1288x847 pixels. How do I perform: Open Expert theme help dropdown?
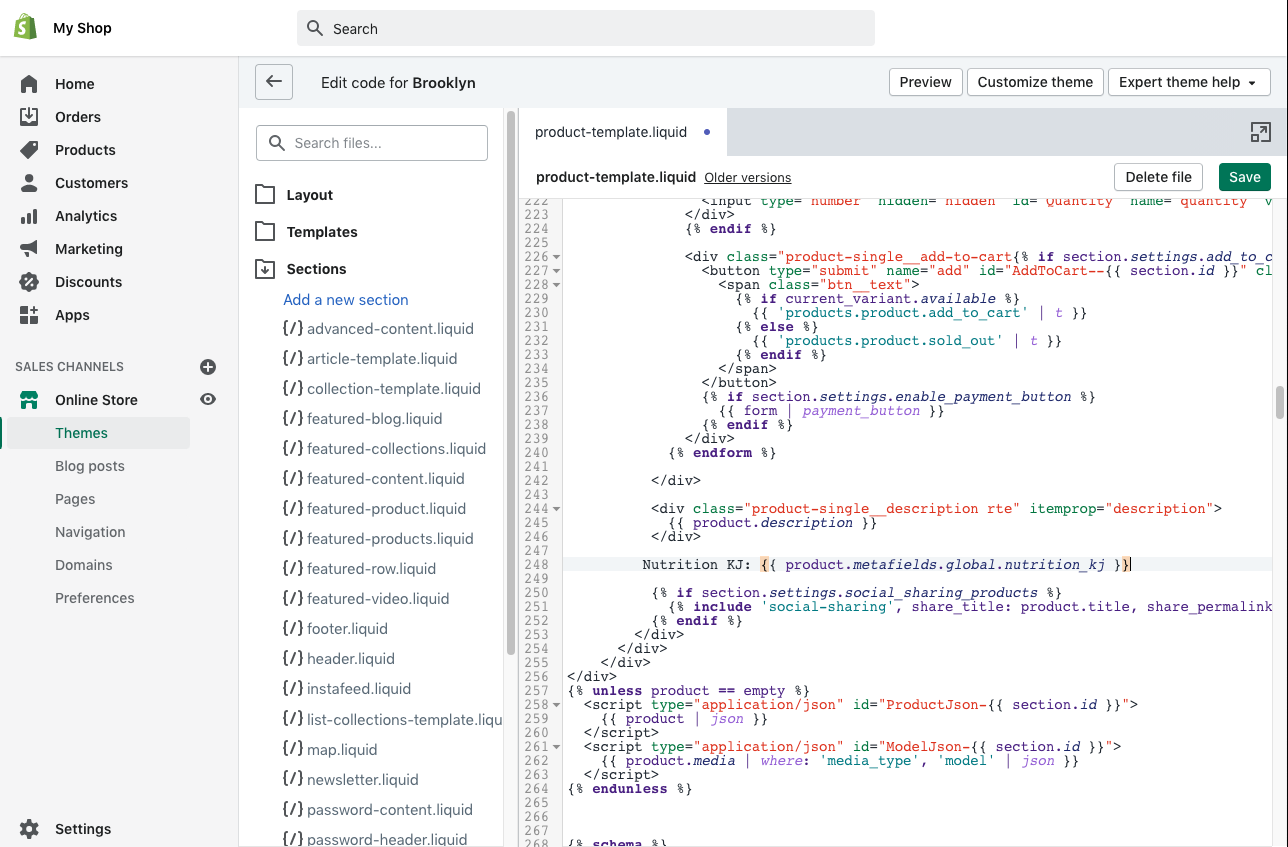1188,82
